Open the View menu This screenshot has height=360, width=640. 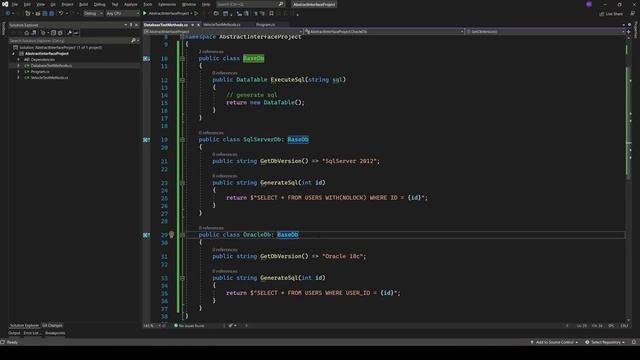pyautogui.click(x=40, y=4)
